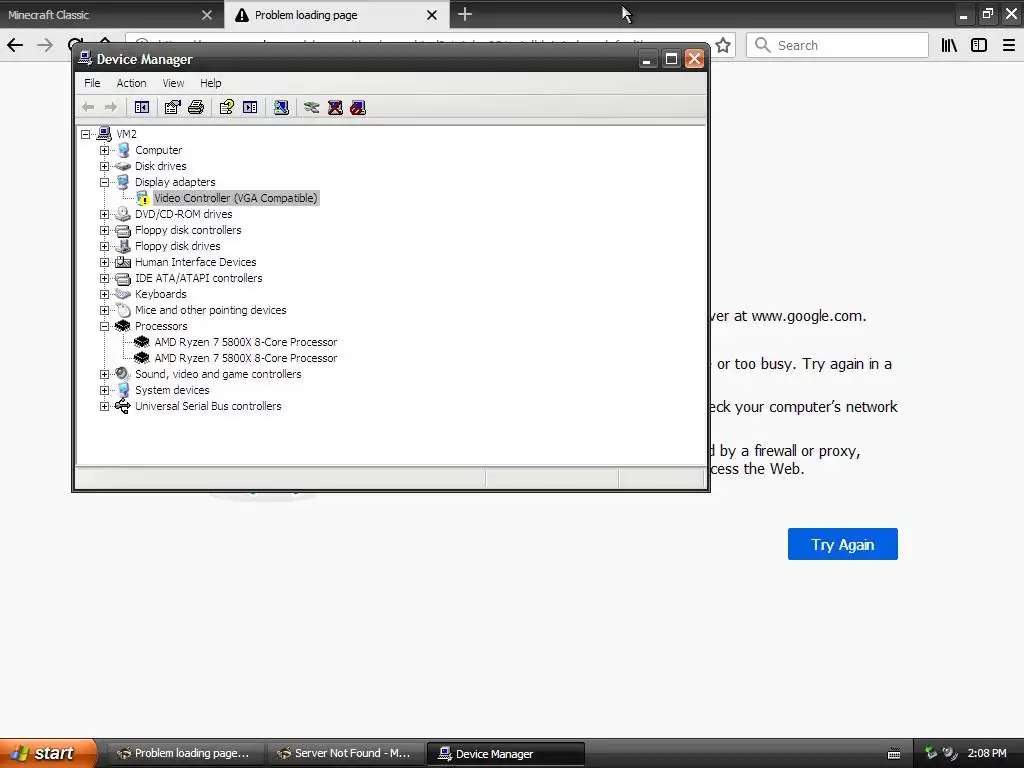Screen dimensions: 1024x768
Task: Open Properties from the Device Manager toolbar
Action: tap(172, 107)
